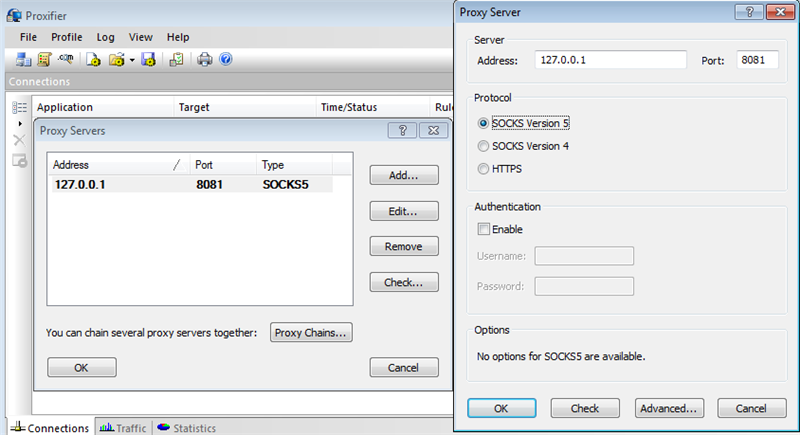Viewport: 800px width, 435px height.
Task: Expand Open Profile dropdown arrow
Action: (132, 60)
